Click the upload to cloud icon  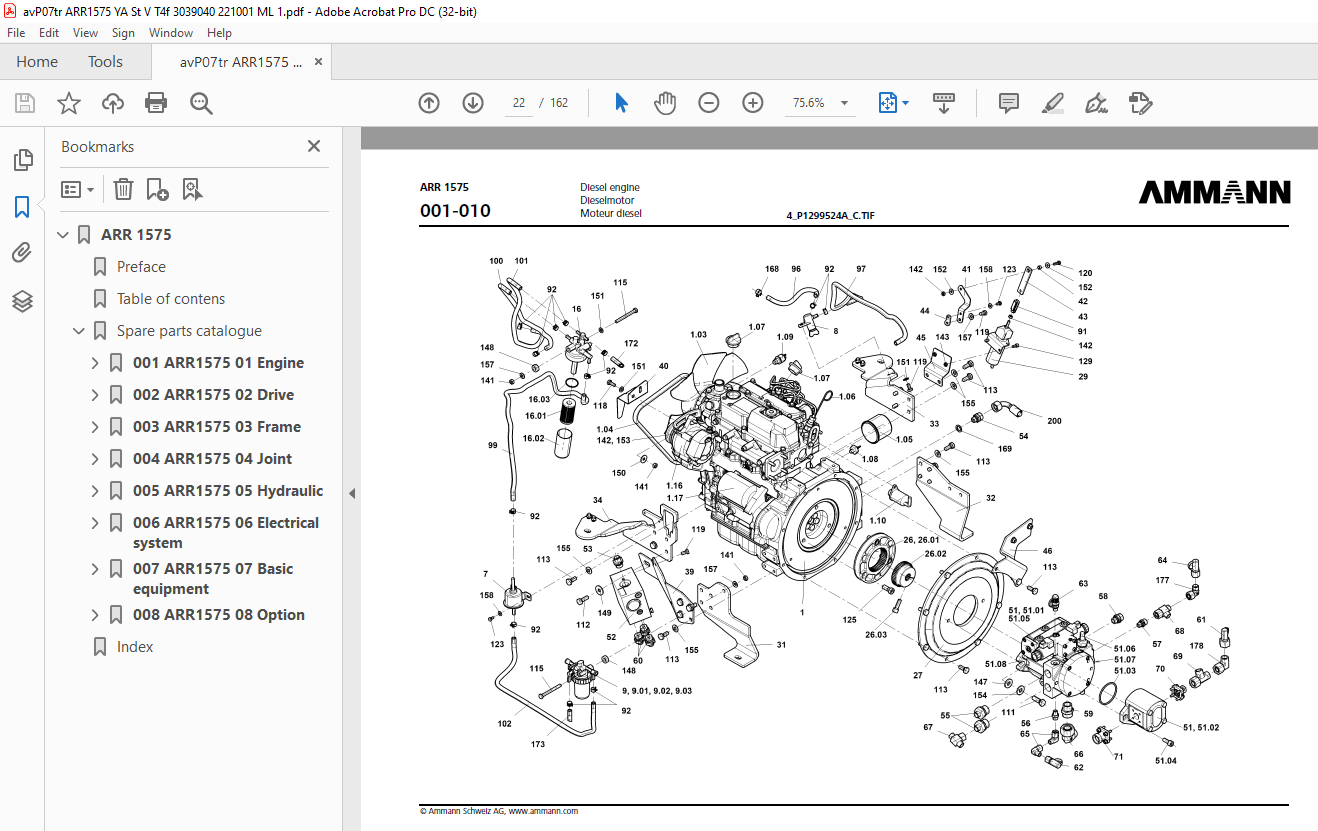click(x=112, y=103)
